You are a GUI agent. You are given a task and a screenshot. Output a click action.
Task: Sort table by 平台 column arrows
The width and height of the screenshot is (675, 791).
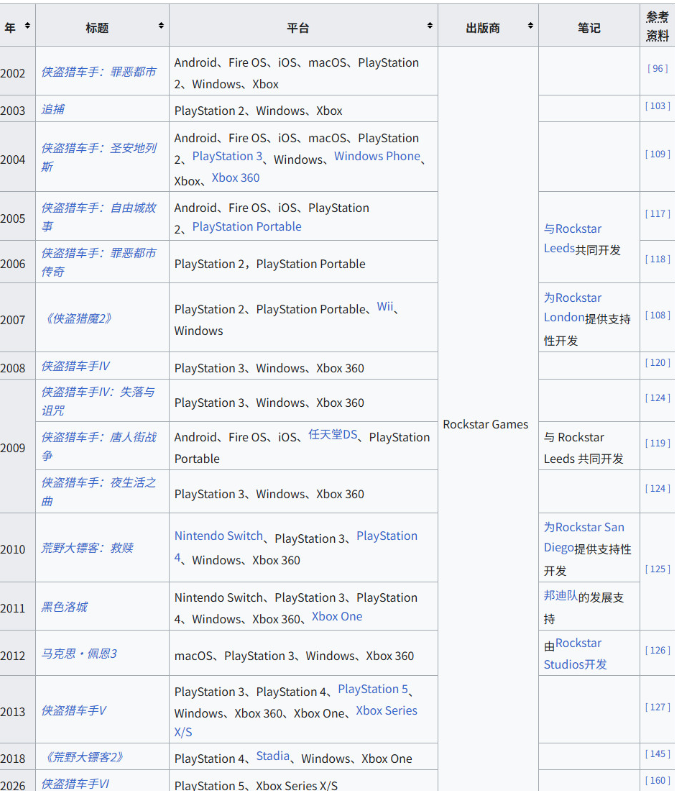coord(430,26)
